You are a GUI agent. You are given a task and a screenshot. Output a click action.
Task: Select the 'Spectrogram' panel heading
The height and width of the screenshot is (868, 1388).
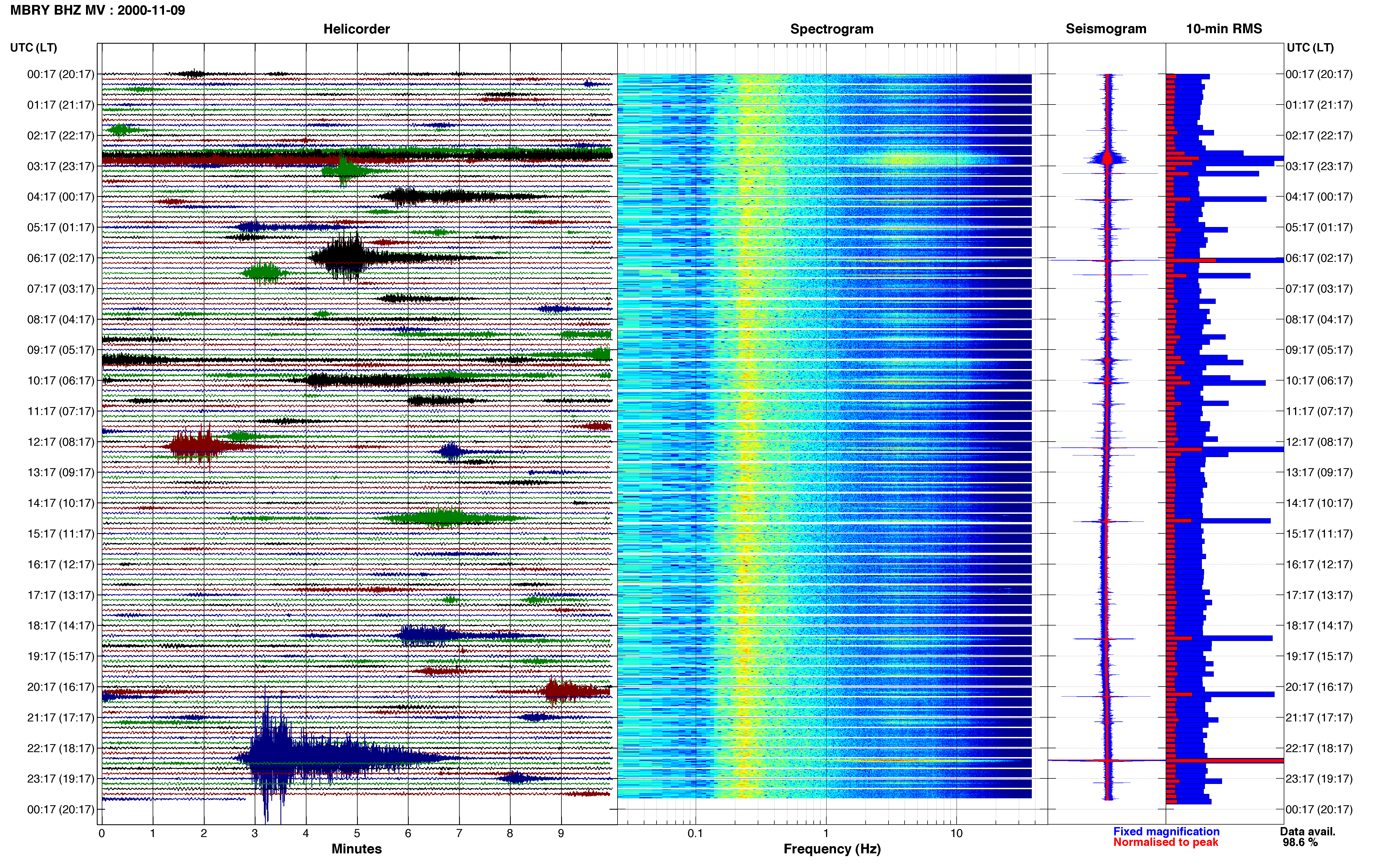click(832, 29)
